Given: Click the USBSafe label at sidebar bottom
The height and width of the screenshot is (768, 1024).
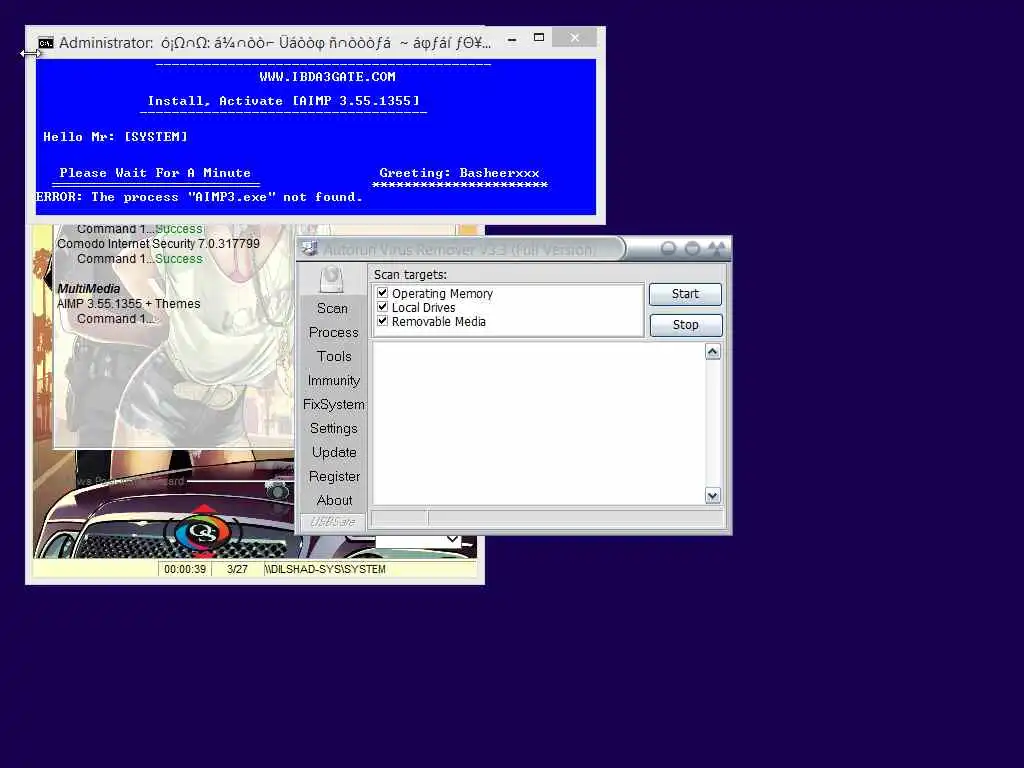Looking at the screenshot, I should point(332,522).
